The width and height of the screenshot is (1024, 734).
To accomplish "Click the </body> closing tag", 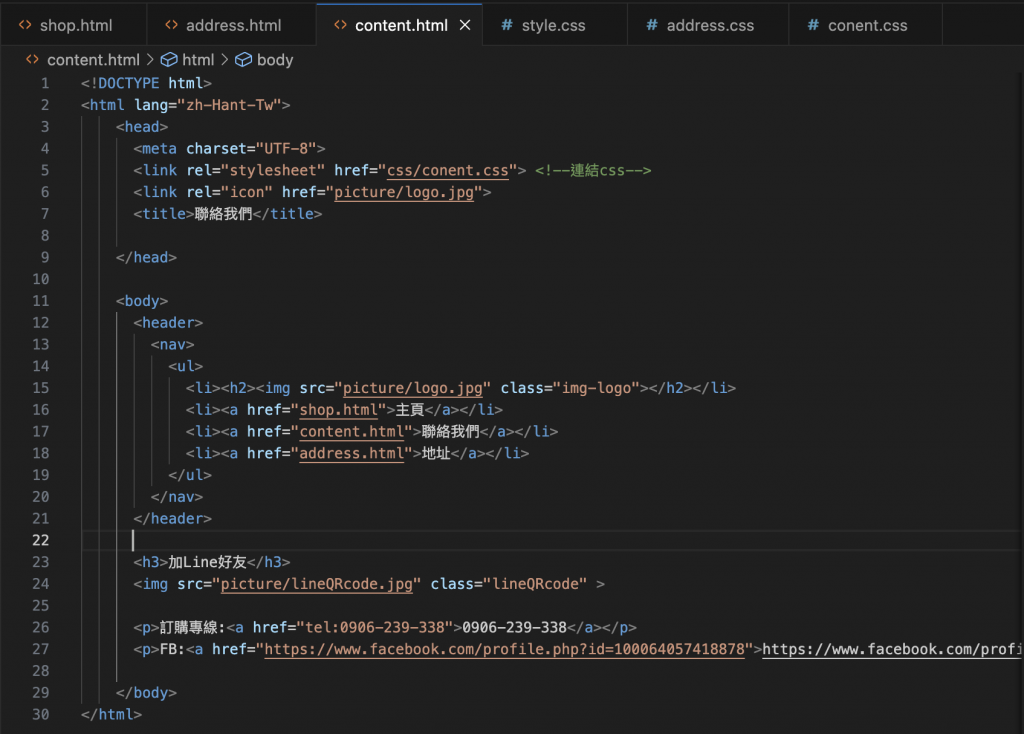I will 146,693.
